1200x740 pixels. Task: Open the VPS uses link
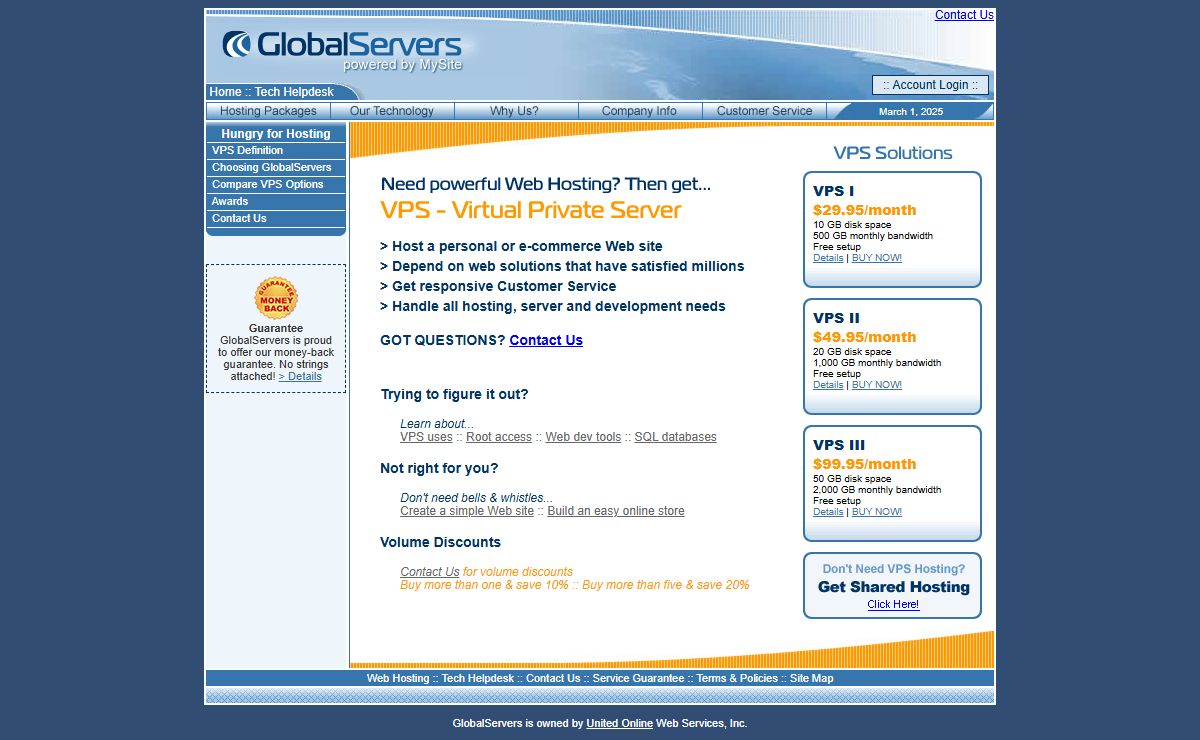(x=426, y=437)
